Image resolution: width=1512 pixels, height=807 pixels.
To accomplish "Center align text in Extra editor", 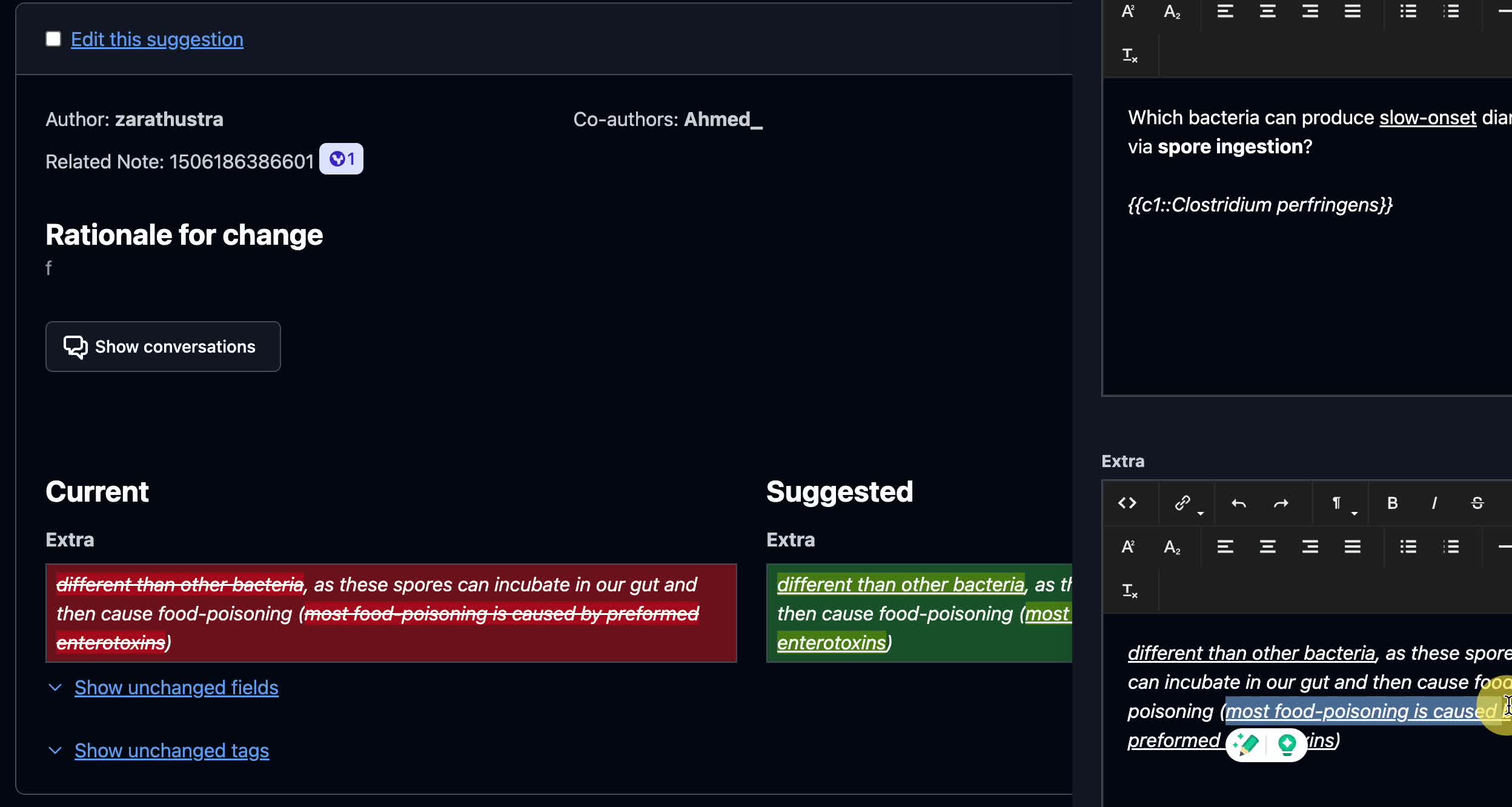I will tap(1267, 547).
